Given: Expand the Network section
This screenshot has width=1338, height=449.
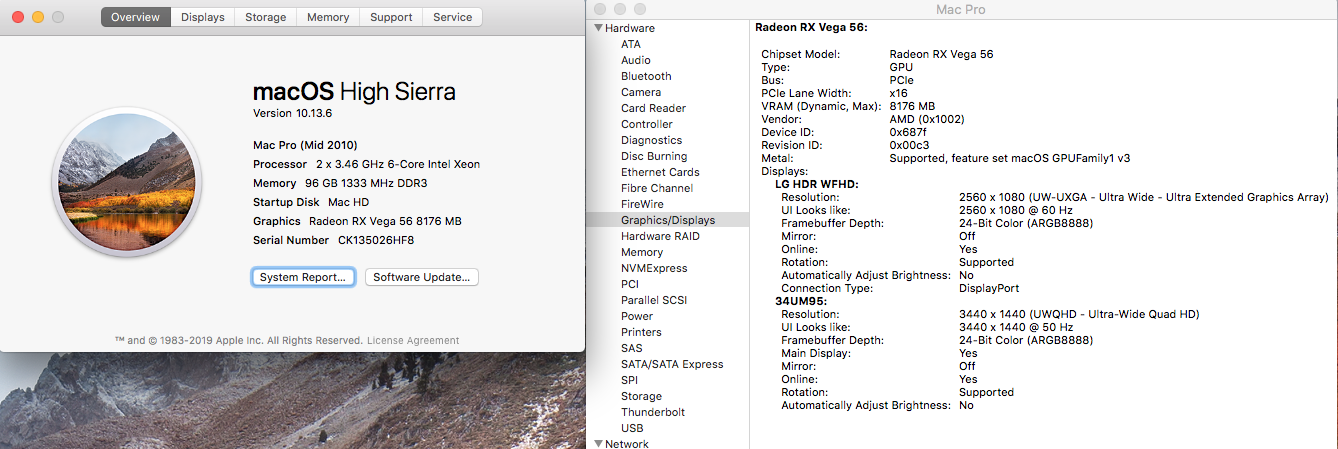Looking at the screenshot, I should 599,444.
